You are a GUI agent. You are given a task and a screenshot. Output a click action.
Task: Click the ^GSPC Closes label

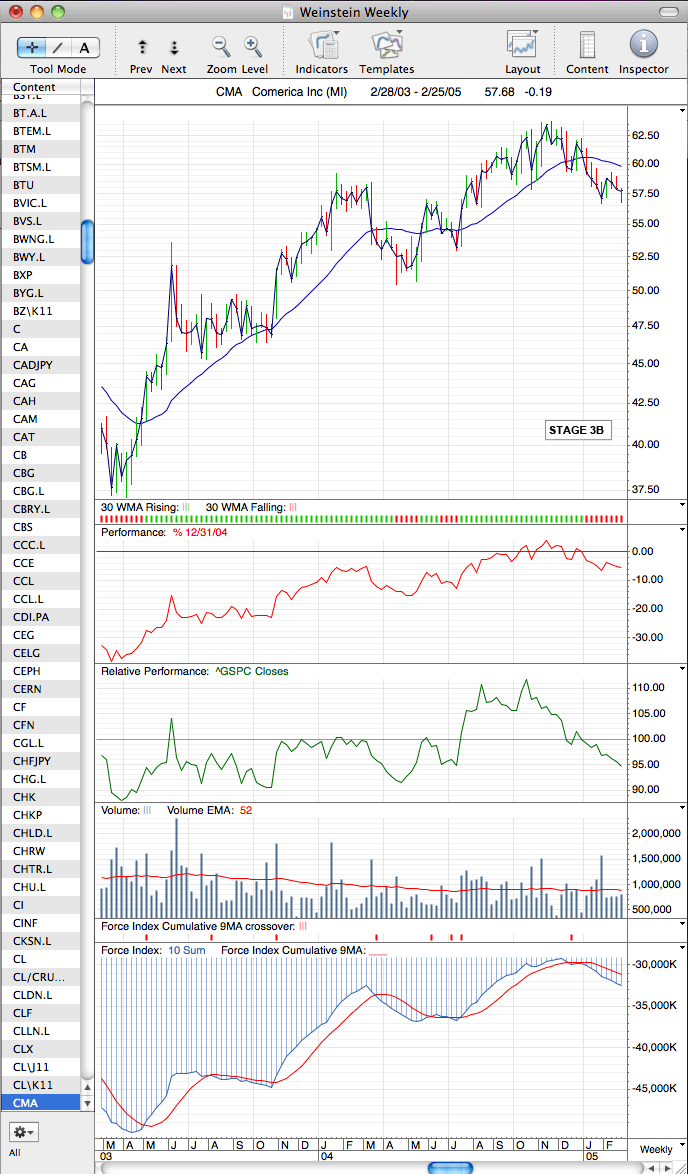252,672
